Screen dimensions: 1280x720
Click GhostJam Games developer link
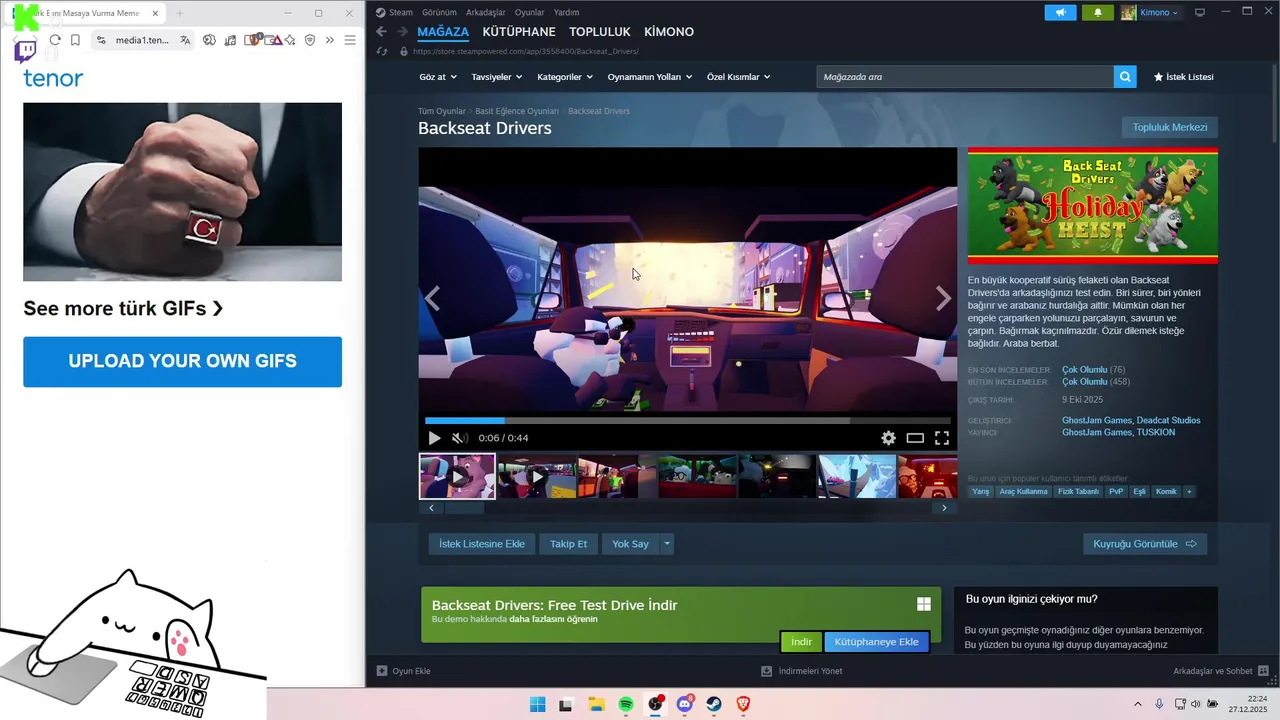point(1097,420)
